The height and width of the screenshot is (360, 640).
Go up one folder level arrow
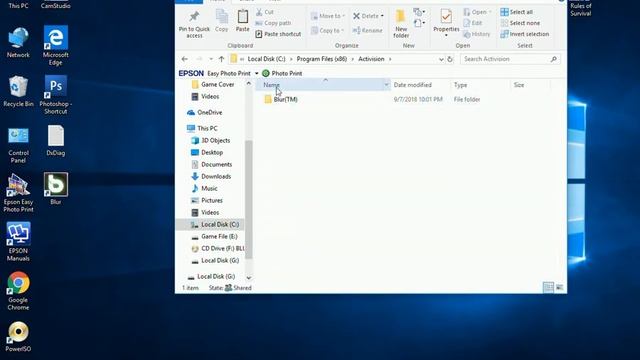click(221, 59)
